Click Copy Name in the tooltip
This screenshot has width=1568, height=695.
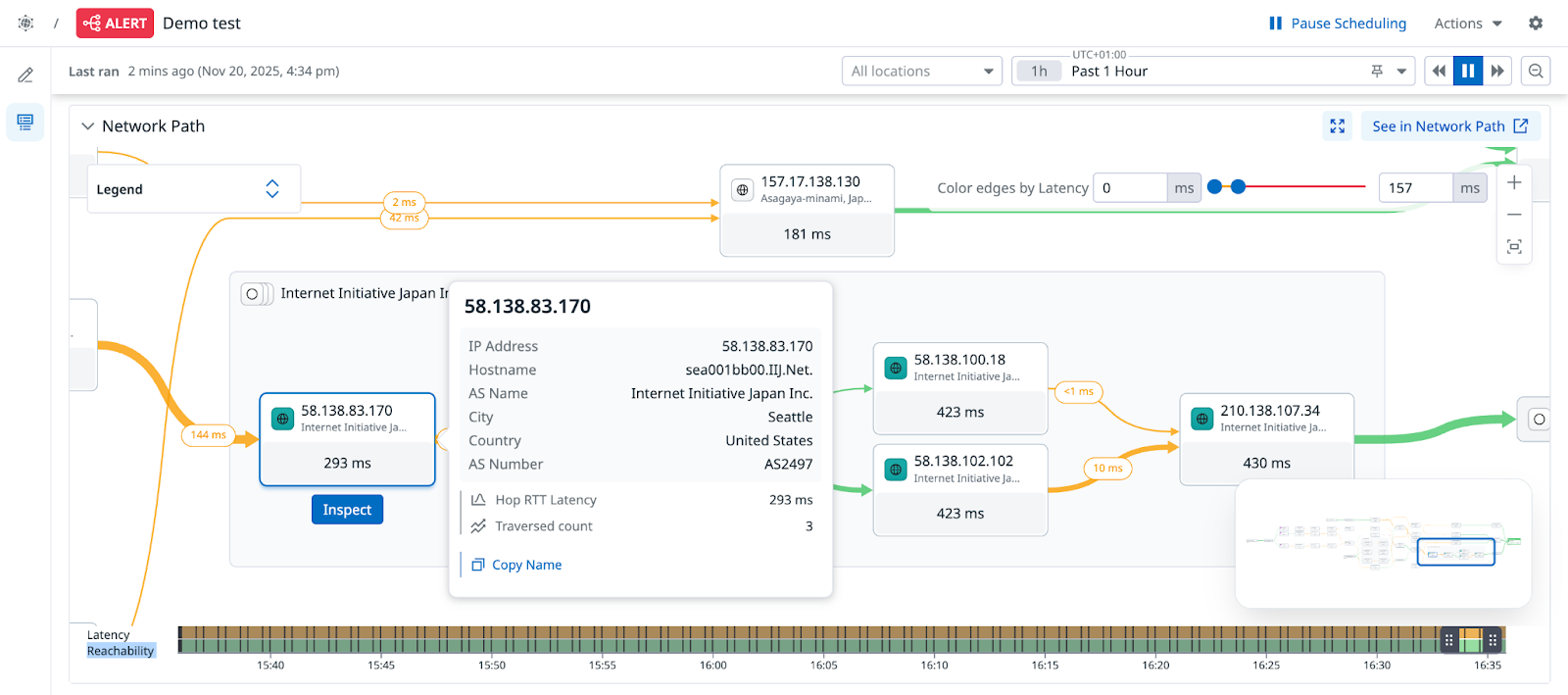coord(526,566)
